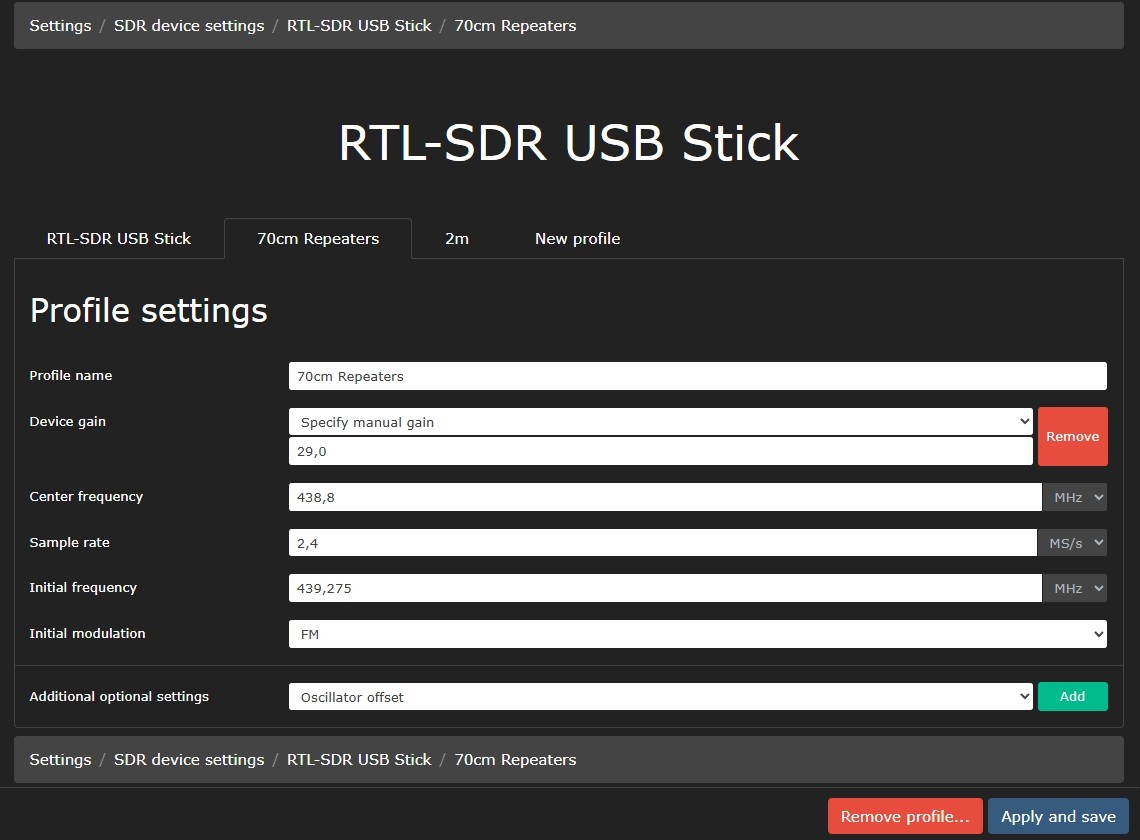Open Settings link in bottom breadcrumb
Image resolution: width=1140 pixels, height=840 pixels.
60,759
